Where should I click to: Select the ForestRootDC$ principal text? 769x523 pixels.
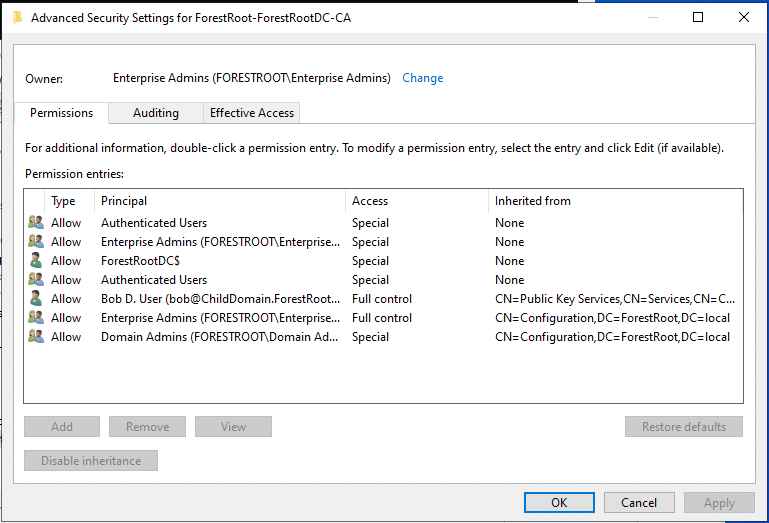140,261
